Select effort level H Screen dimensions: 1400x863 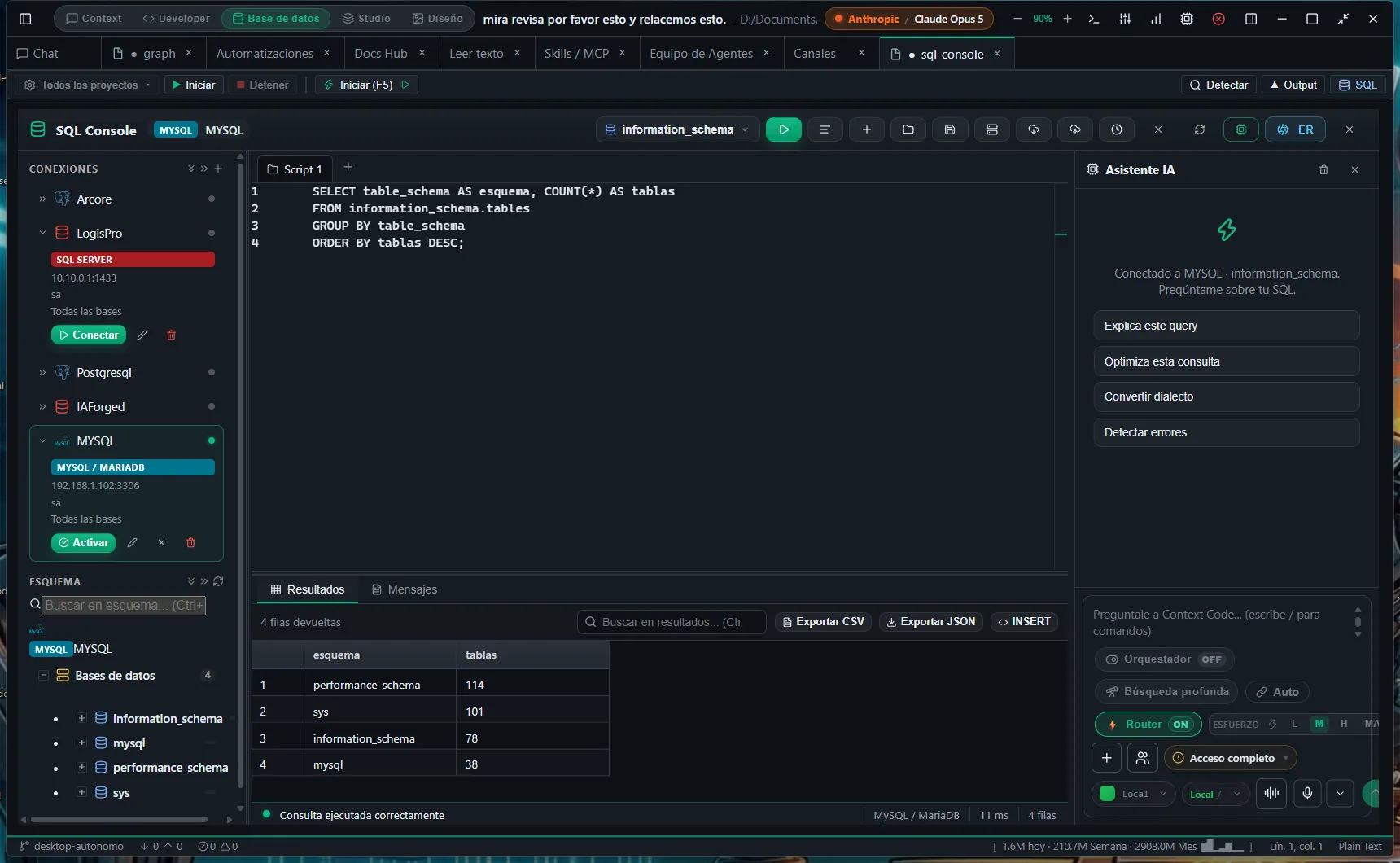coord(1344,724)
